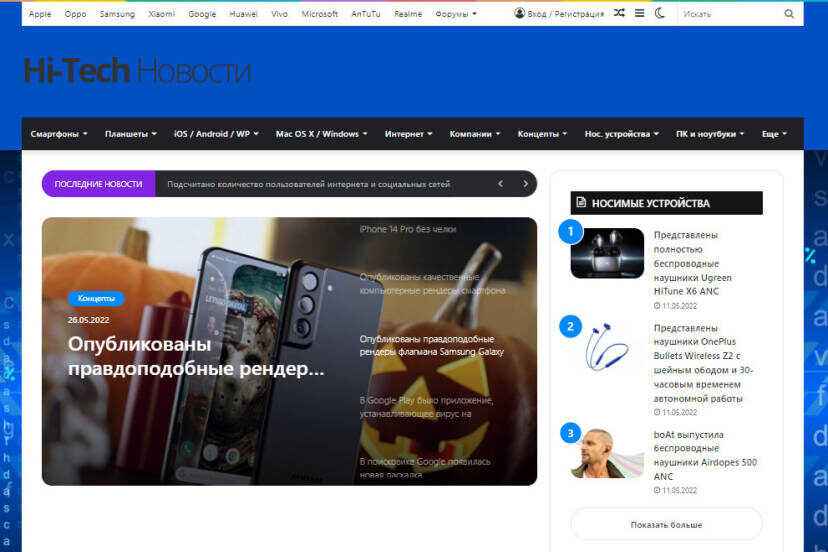The width and height of the screenshot is (828, 552).
Task: Toggle dark mode moon icon
Action: pyautogui.click(x=660, y=13)
